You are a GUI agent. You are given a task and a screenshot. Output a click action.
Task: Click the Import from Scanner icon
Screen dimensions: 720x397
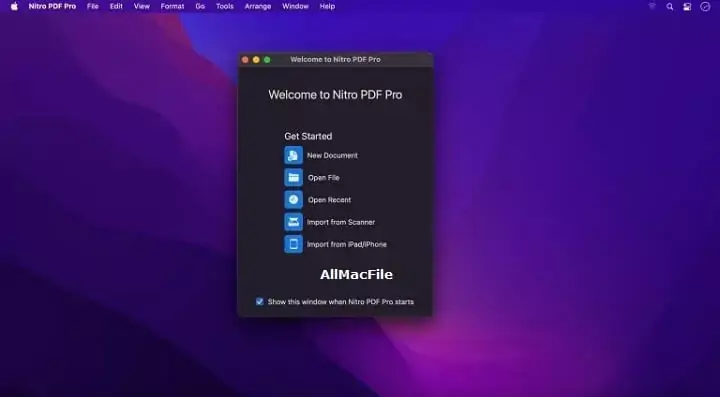click(x=293, y=222)
